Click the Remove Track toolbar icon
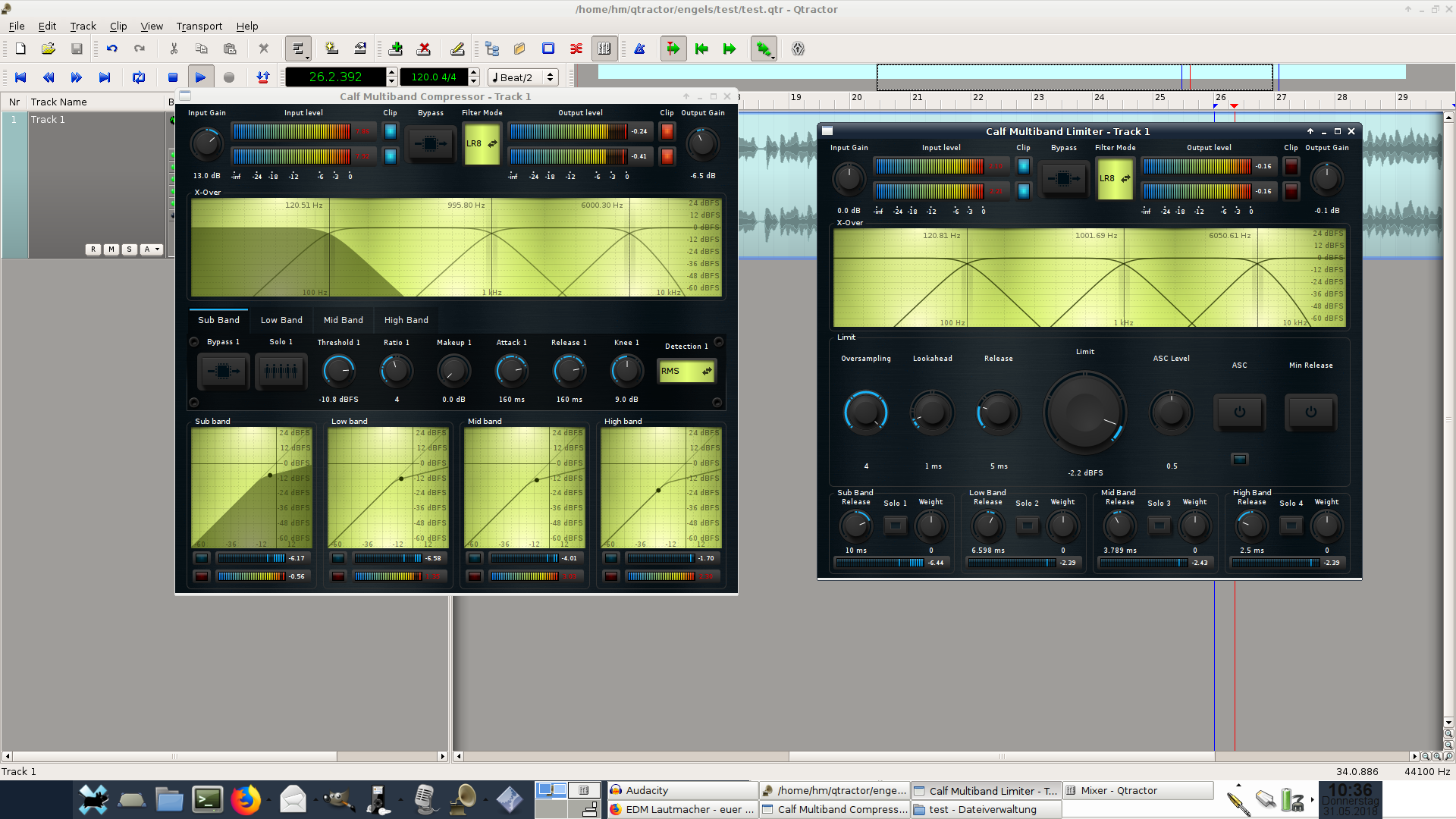Viewport: 1456px width, 819px height. pyautogui.click(x=424, y=49)
